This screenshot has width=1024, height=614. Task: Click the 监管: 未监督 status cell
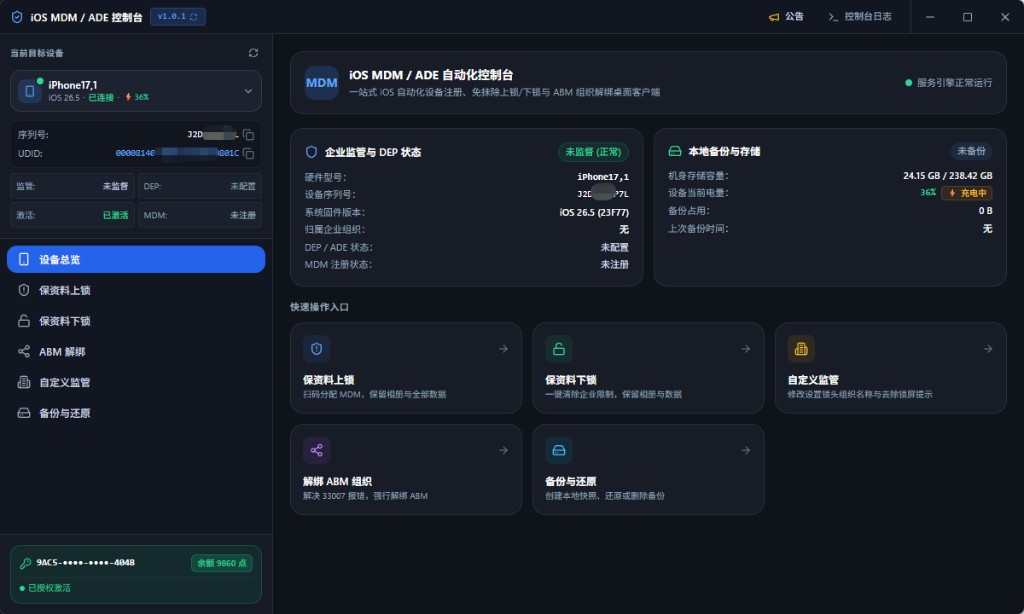(72, 186)
